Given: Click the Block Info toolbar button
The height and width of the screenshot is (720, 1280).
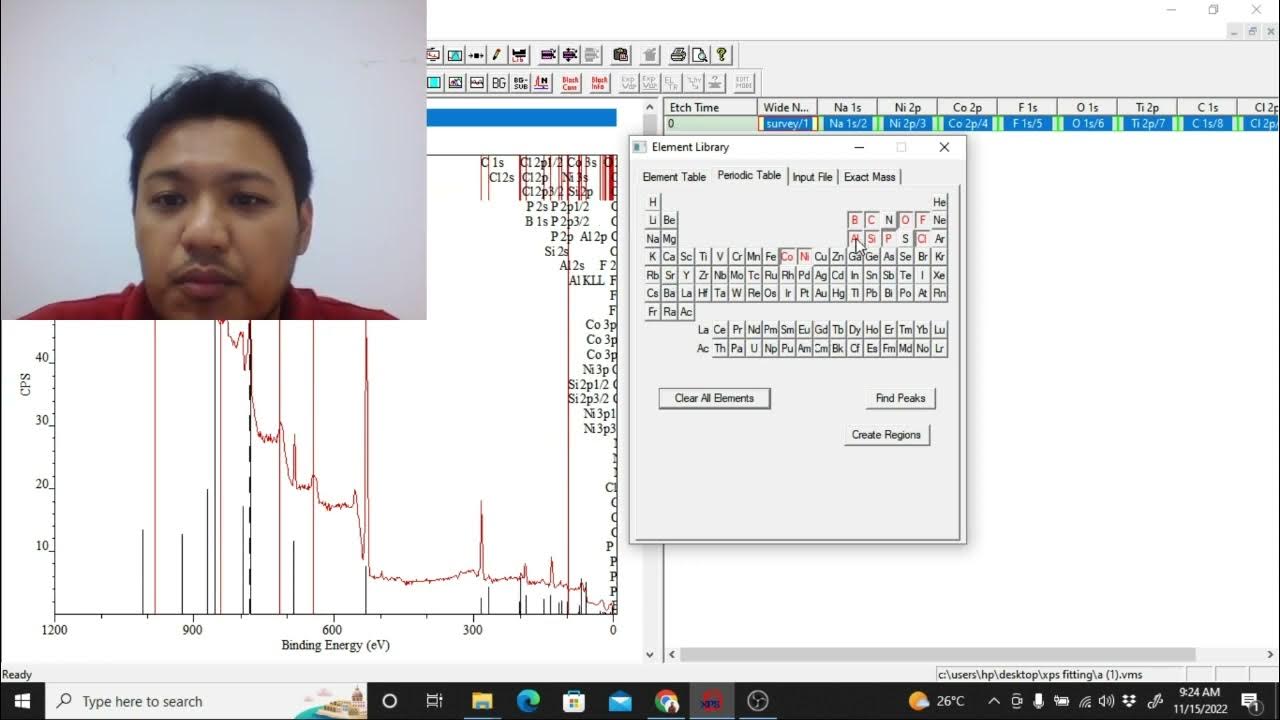Looking at the screenshot, I should pyautogui.click(x=599, y=82).
